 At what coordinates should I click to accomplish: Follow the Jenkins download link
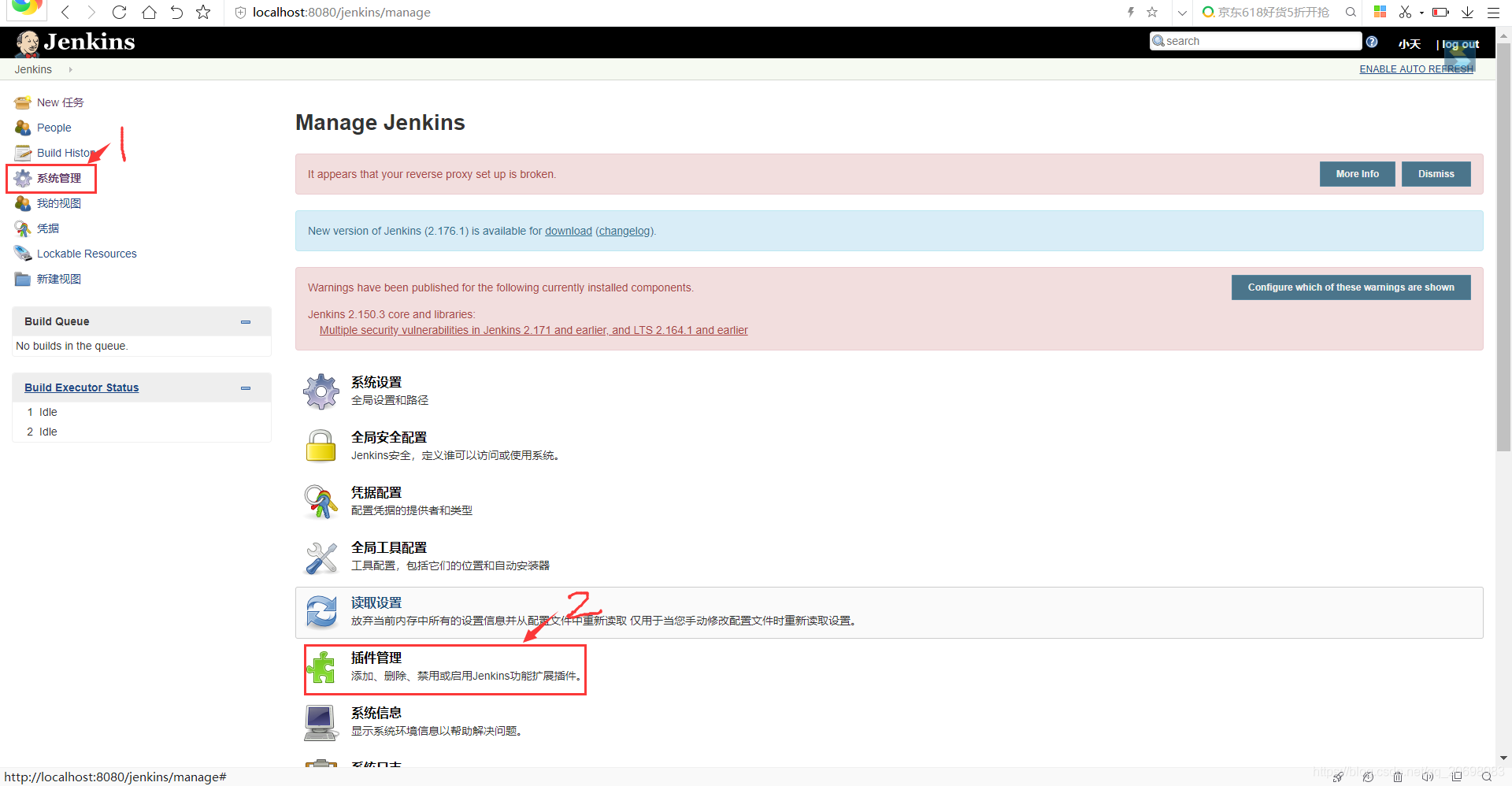(569, 231)
